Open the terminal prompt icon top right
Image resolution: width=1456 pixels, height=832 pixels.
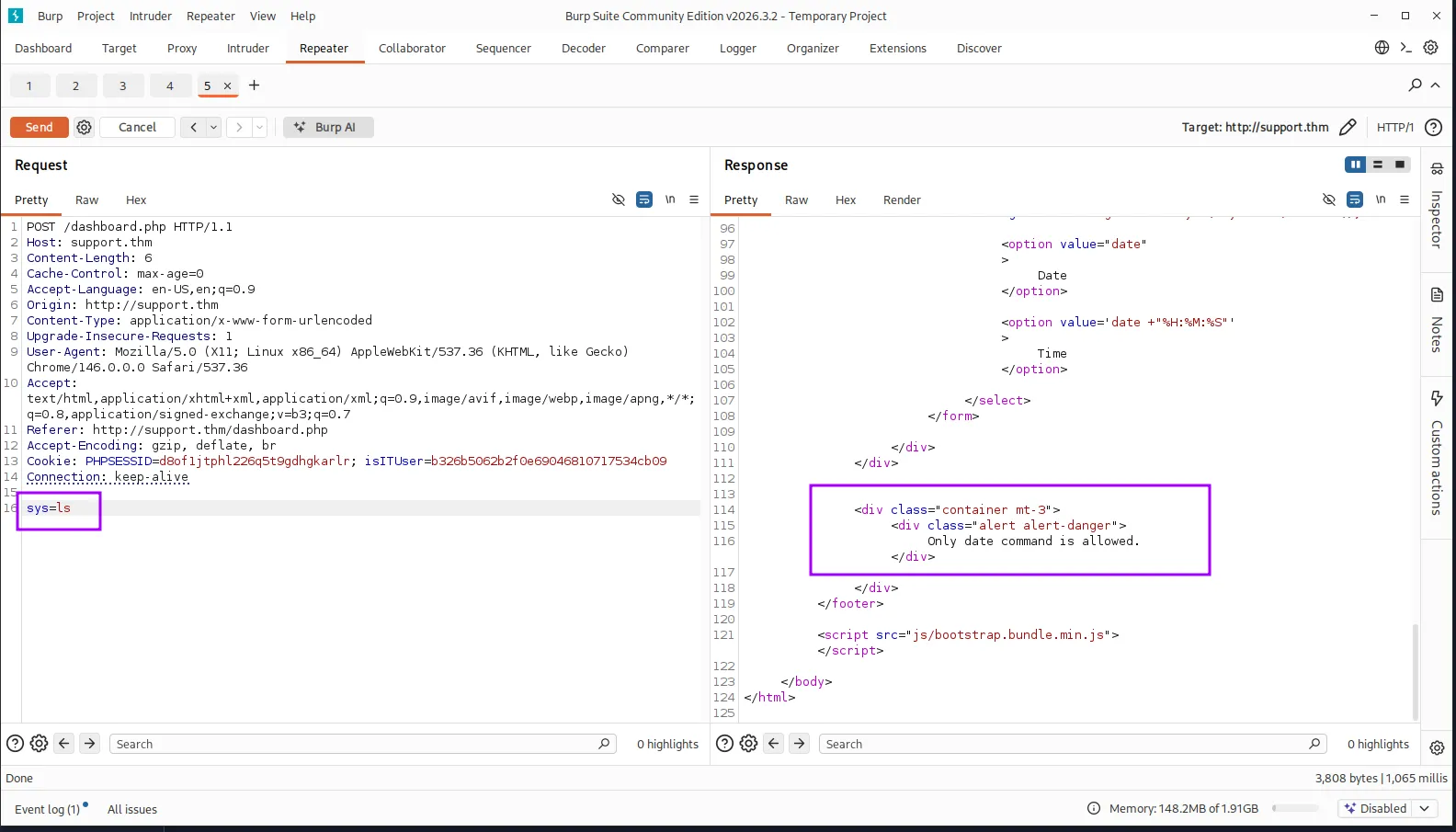point(1406,47)
